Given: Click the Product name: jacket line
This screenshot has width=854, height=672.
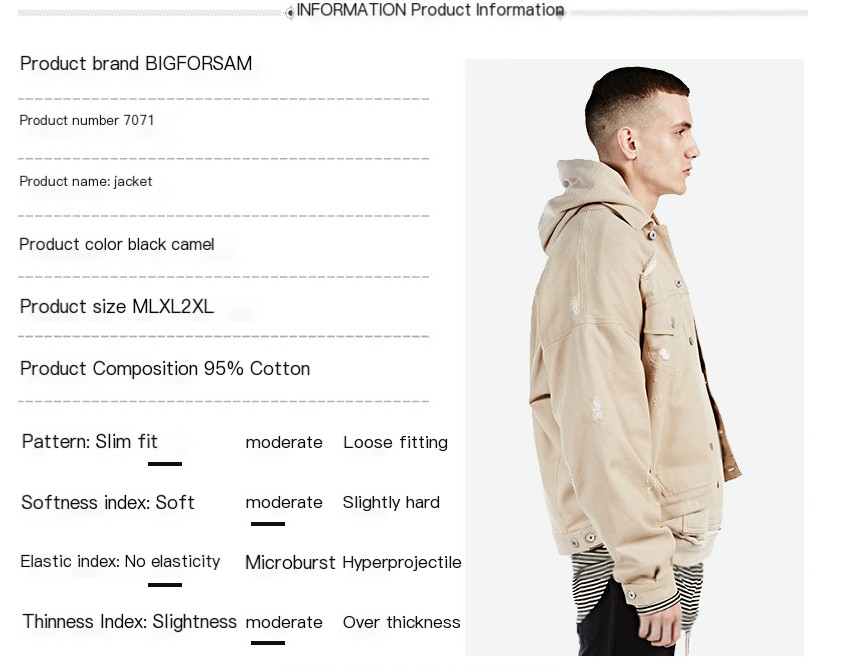Looking at the screenshot, I should click(x=86, y=181).
